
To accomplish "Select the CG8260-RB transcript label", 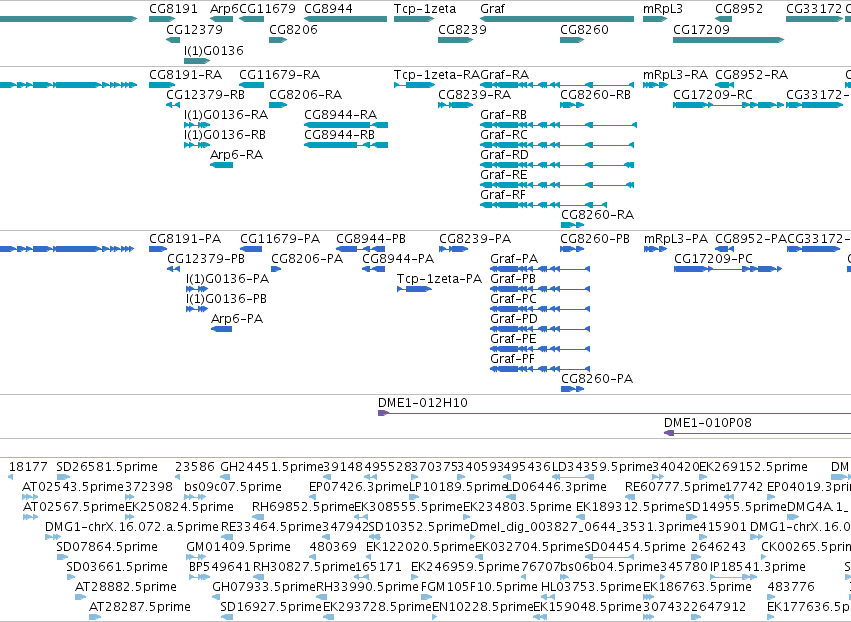I will (595, 94).
